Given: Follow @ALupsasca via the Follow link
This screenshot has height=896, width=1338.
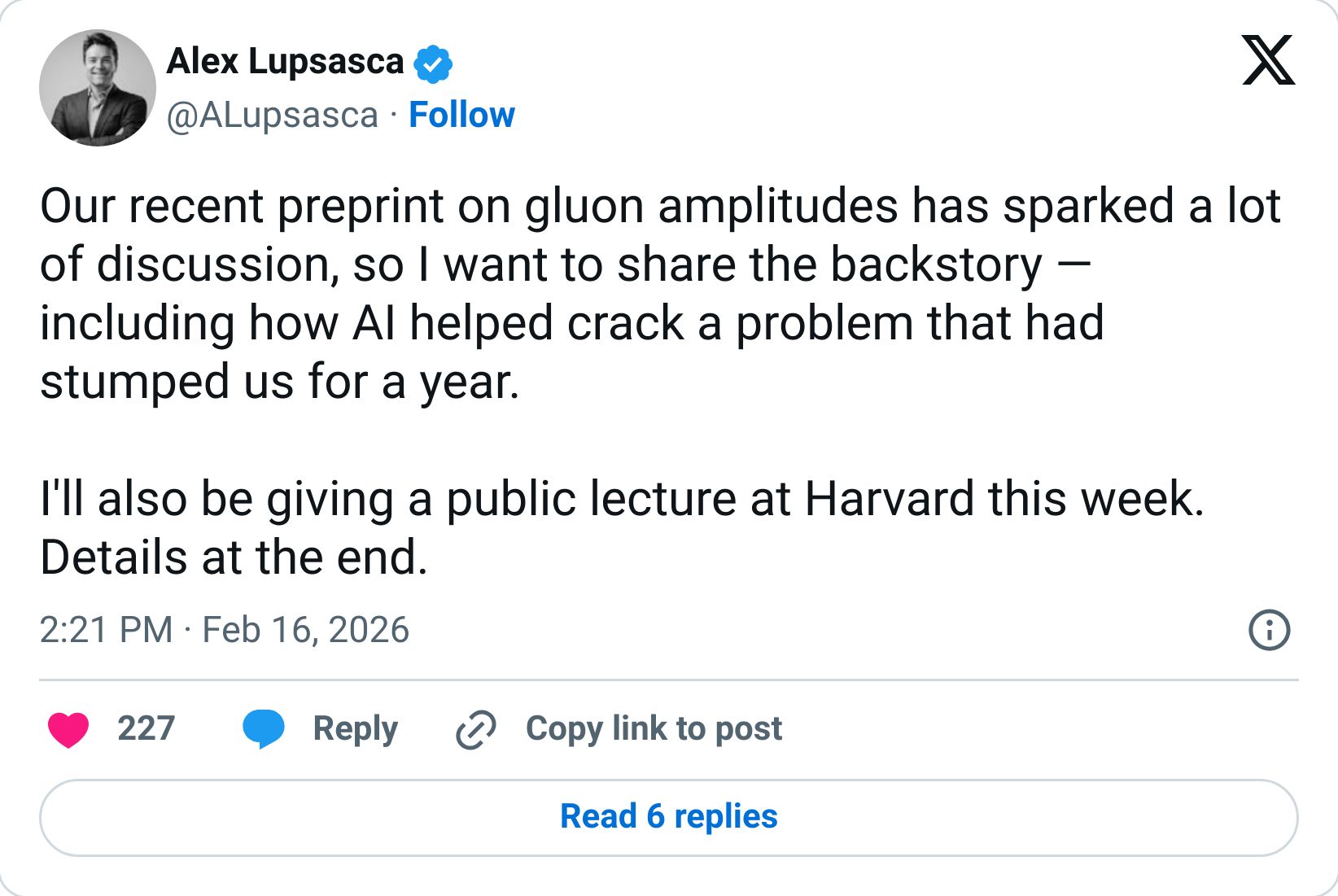Looking at the screenshot, I should (x=461, y=116).
